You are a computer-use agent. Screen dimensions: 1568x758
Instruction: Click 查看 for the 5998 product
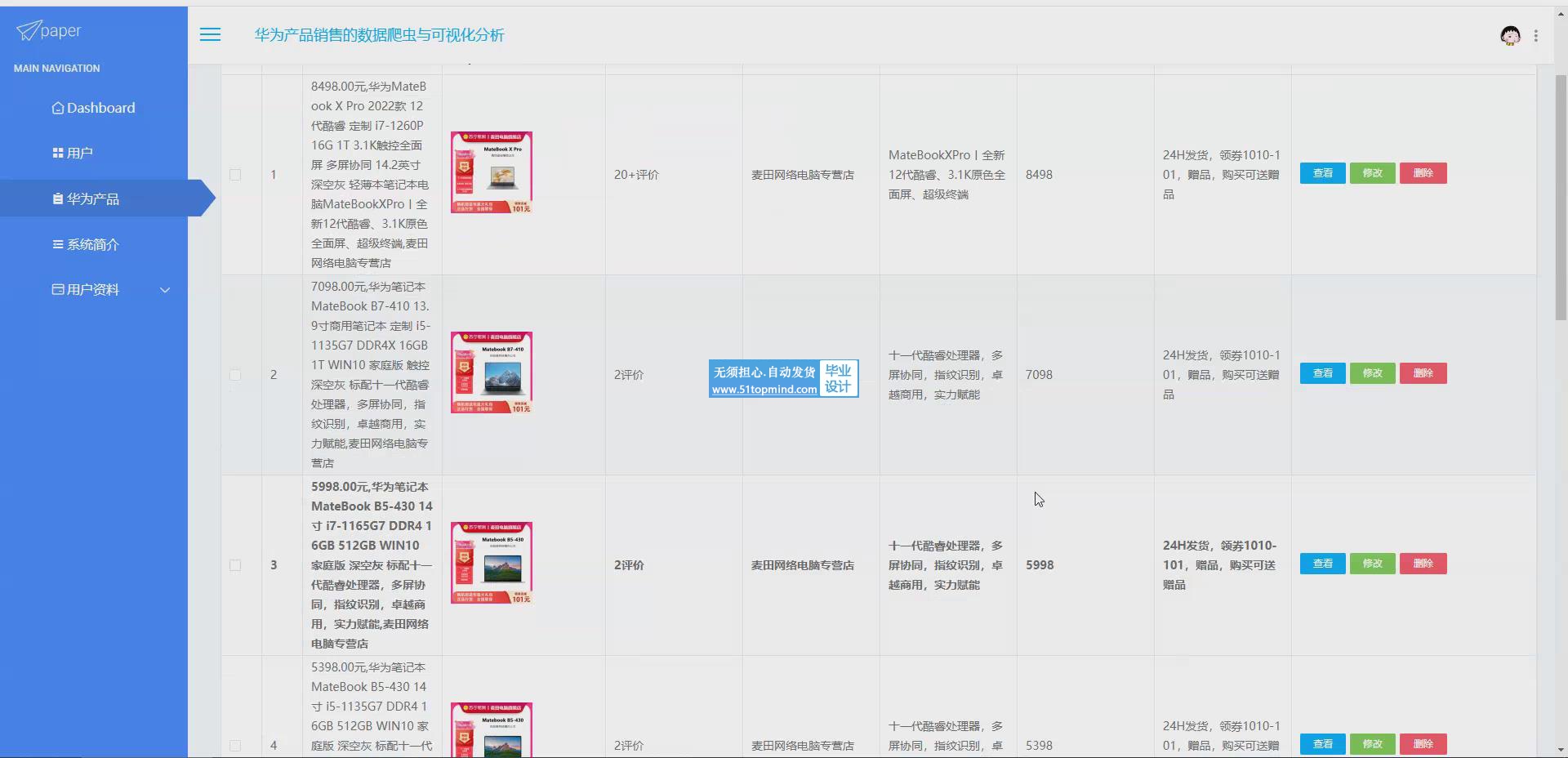[x=1322, y=564]
